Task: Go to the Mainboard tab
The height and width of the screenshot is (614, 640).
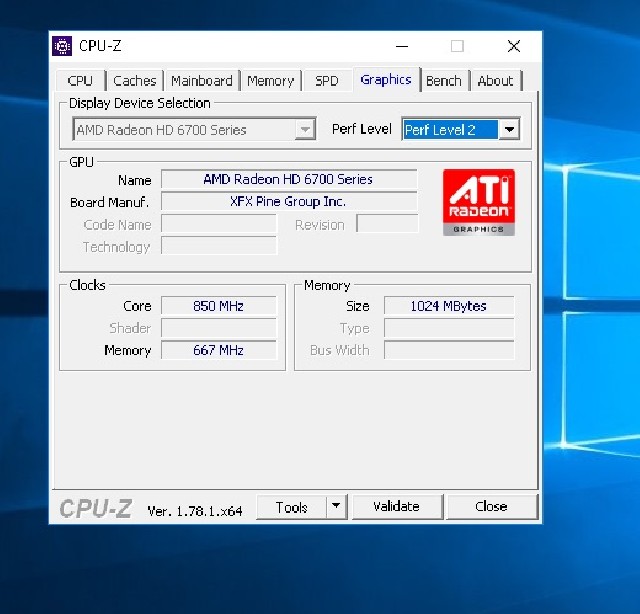Action: (202, 80)
